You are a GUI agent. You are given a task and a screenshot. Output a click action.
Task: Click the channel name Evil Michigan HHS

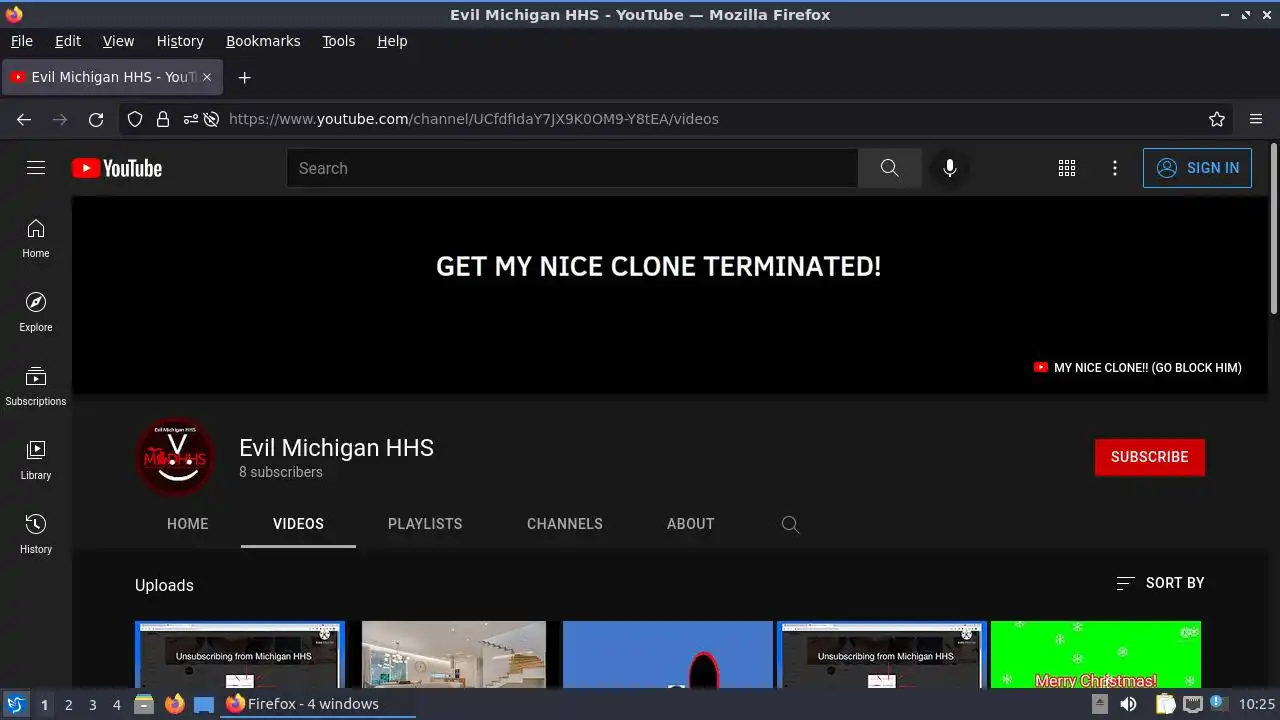click(x=336, y=448)
